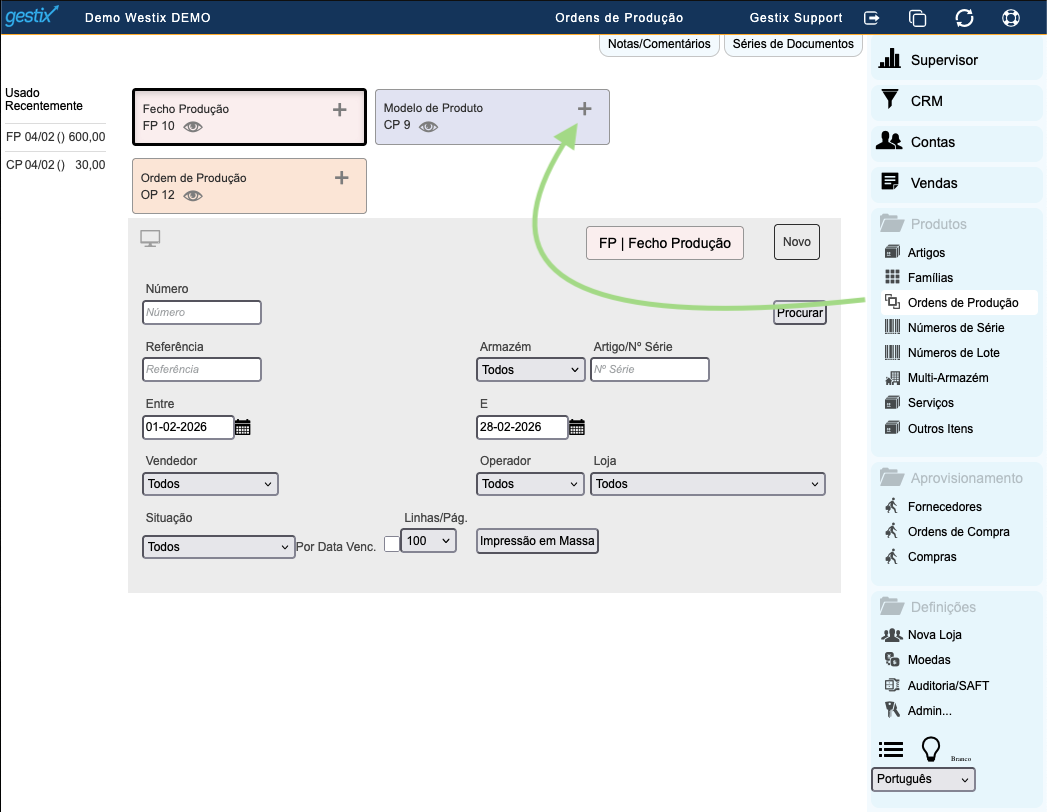Toggle eye icon on Fecho Produção card
Screen dimensions: 1047x812
coord(193,127)
